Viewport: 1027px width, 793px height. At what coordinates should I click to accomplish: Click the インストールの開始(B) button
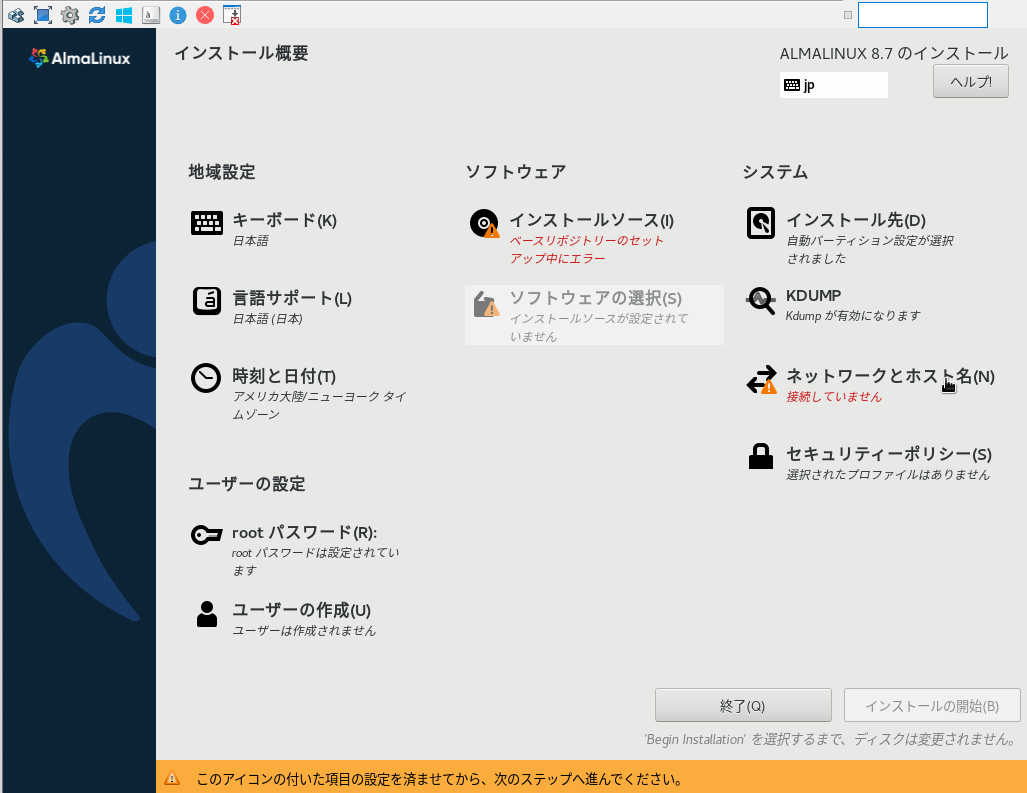pos(931,705)
